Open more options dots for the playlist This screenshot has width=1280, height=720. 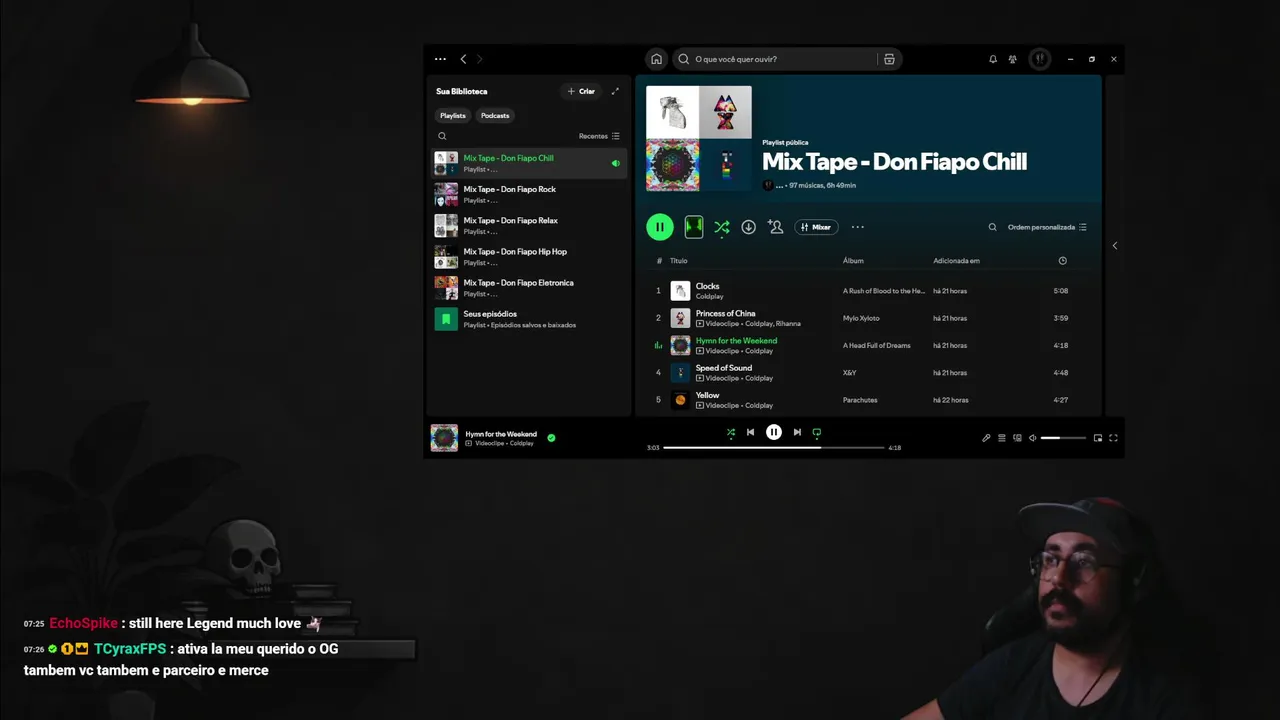click(x=857, y=227)
